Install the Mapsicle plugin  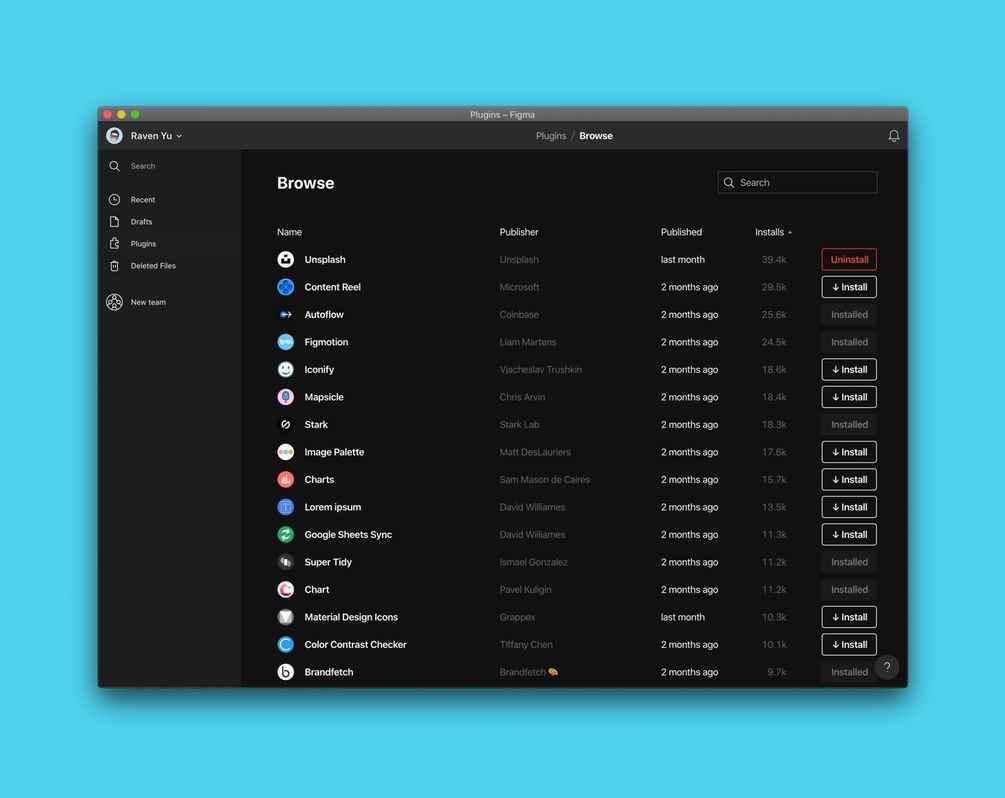849,397
